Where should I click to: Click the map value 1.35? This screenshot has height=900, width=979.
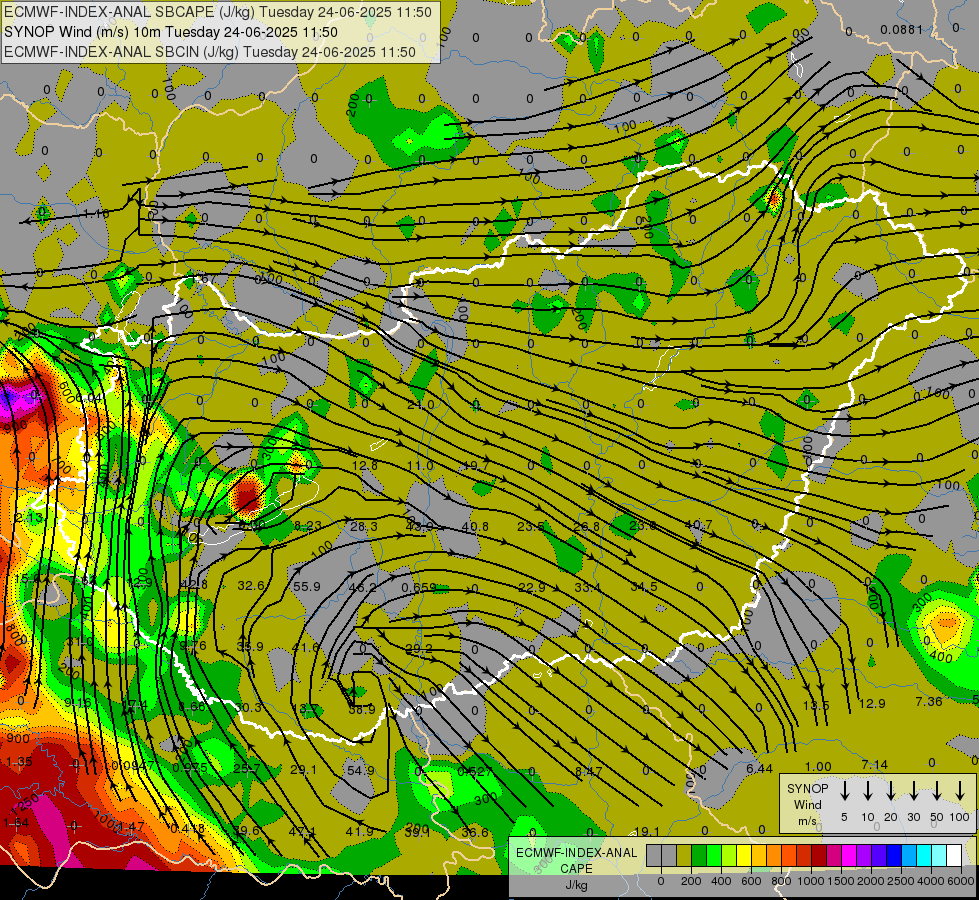(x=19, y=761)
